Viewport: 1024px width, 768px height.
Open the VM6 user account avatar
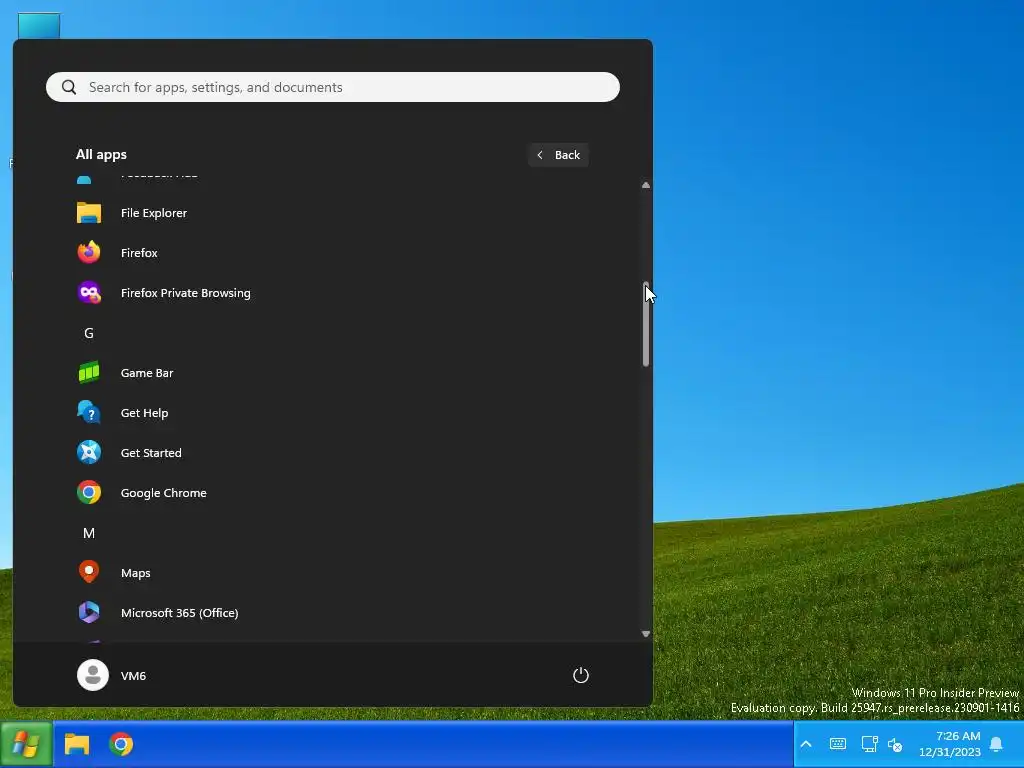point(93,675)
